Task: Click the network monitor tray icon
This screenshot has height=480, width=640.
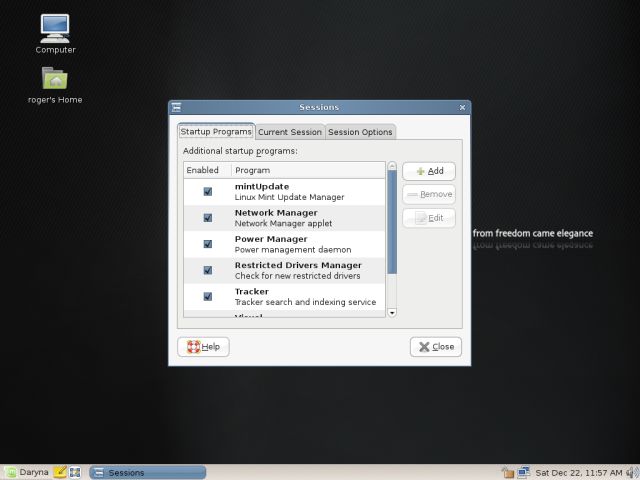Action: pyautogui.click(x=524, y=472)
